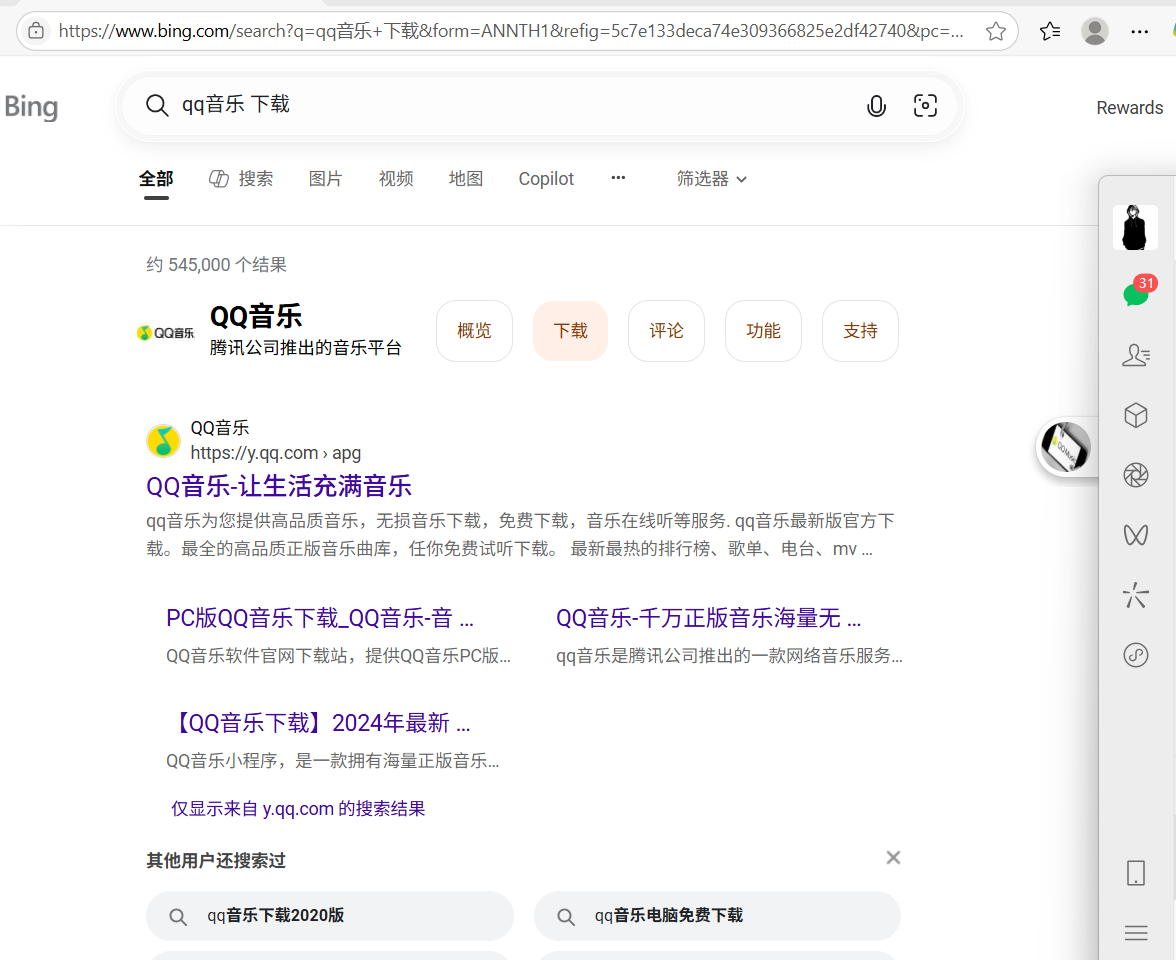Select the 评论 pill button
Viewport: 1176px width, 960px height.
click(x=666, y=331)
